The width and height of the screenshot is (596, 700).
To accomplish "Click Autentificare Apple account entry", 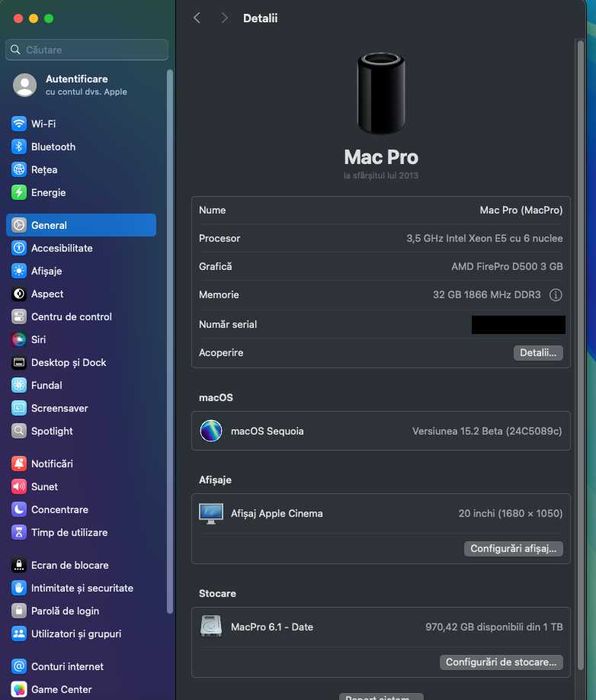I will tap(86, 85).
